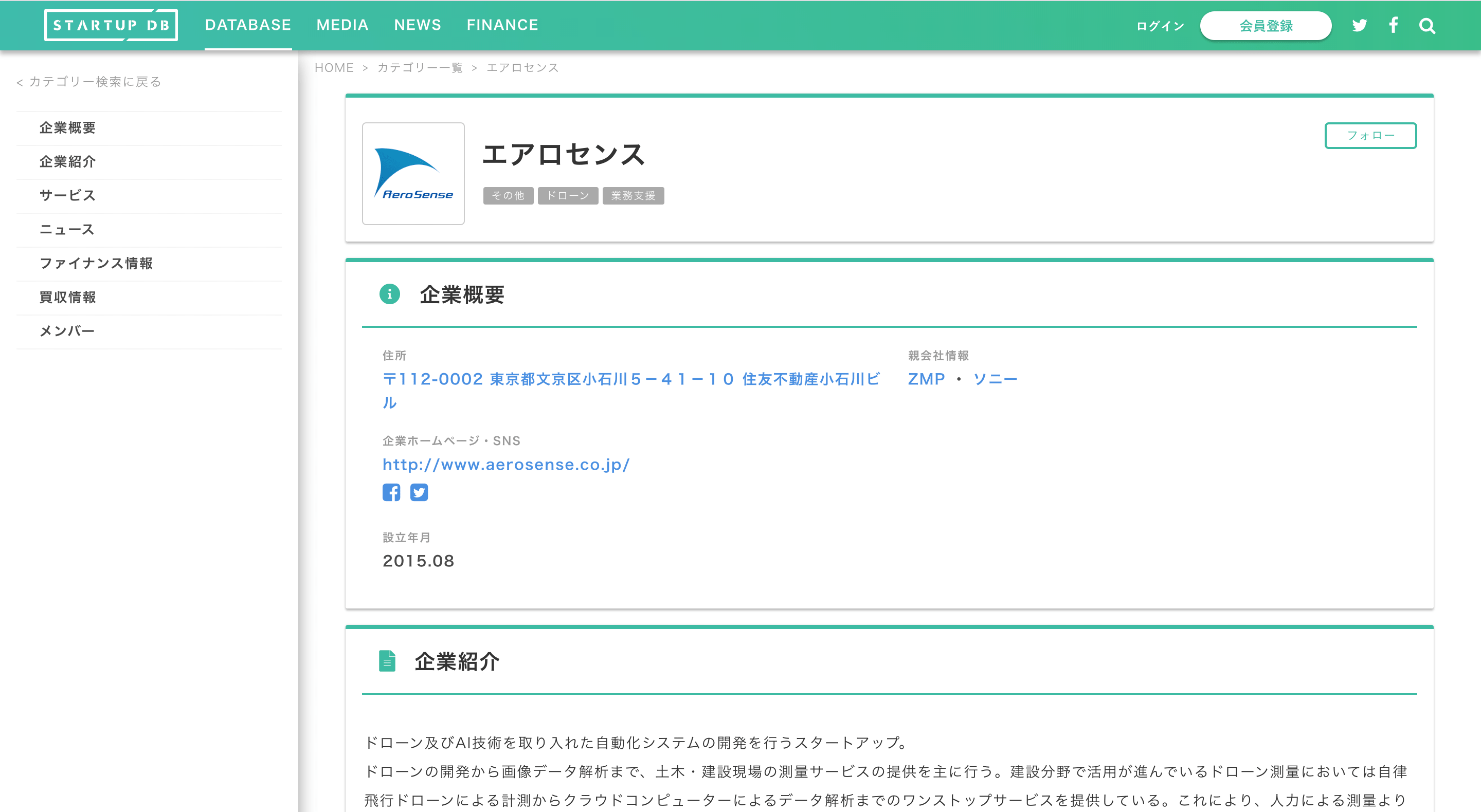Open the FINANCE menu item

pos(502,25)
